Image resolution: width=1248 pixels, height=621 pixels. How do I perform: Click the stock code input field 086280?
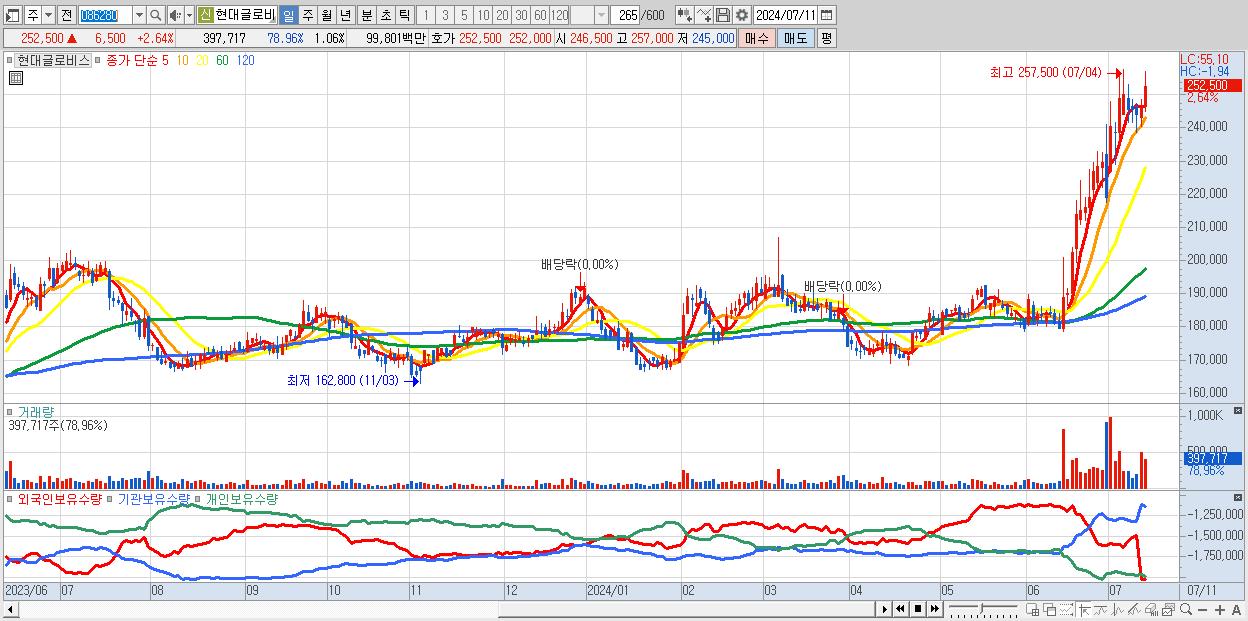(105, 15)
